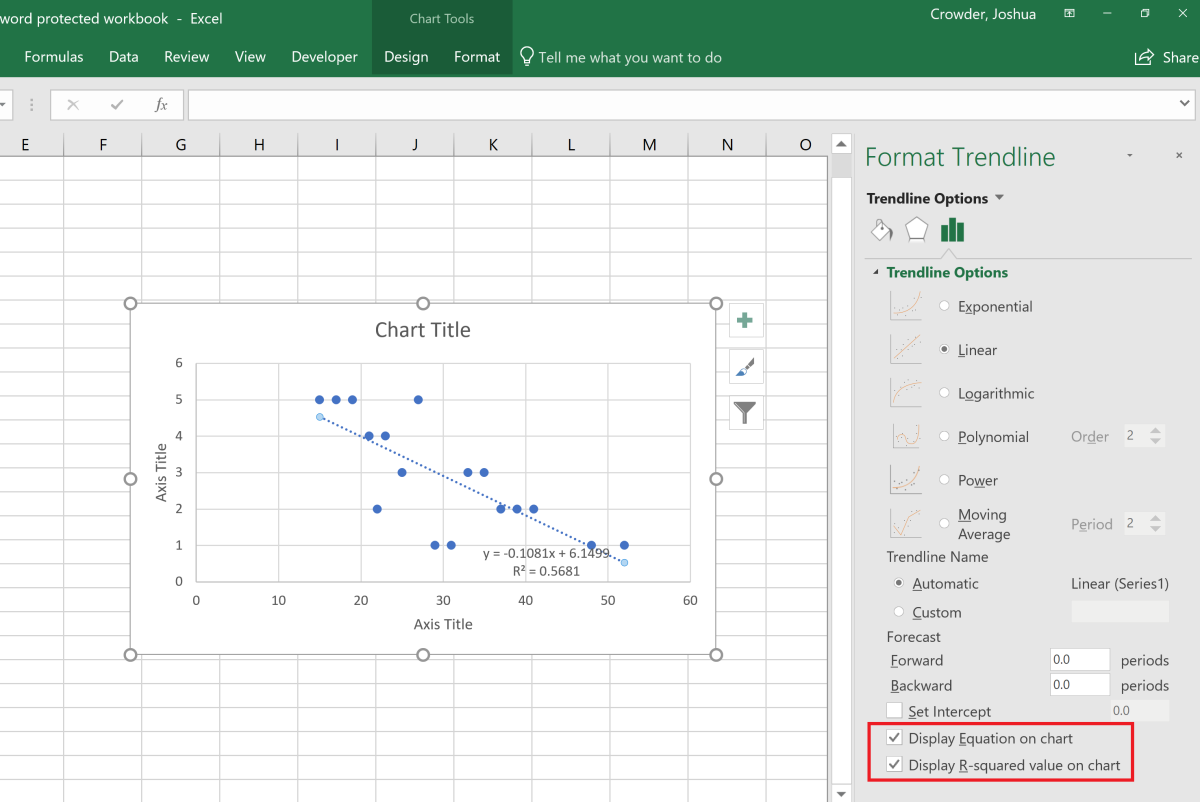Select the Trendline Options chart icon
The width and height of the screenshot is (1200, 802).
tap(951, 229)
